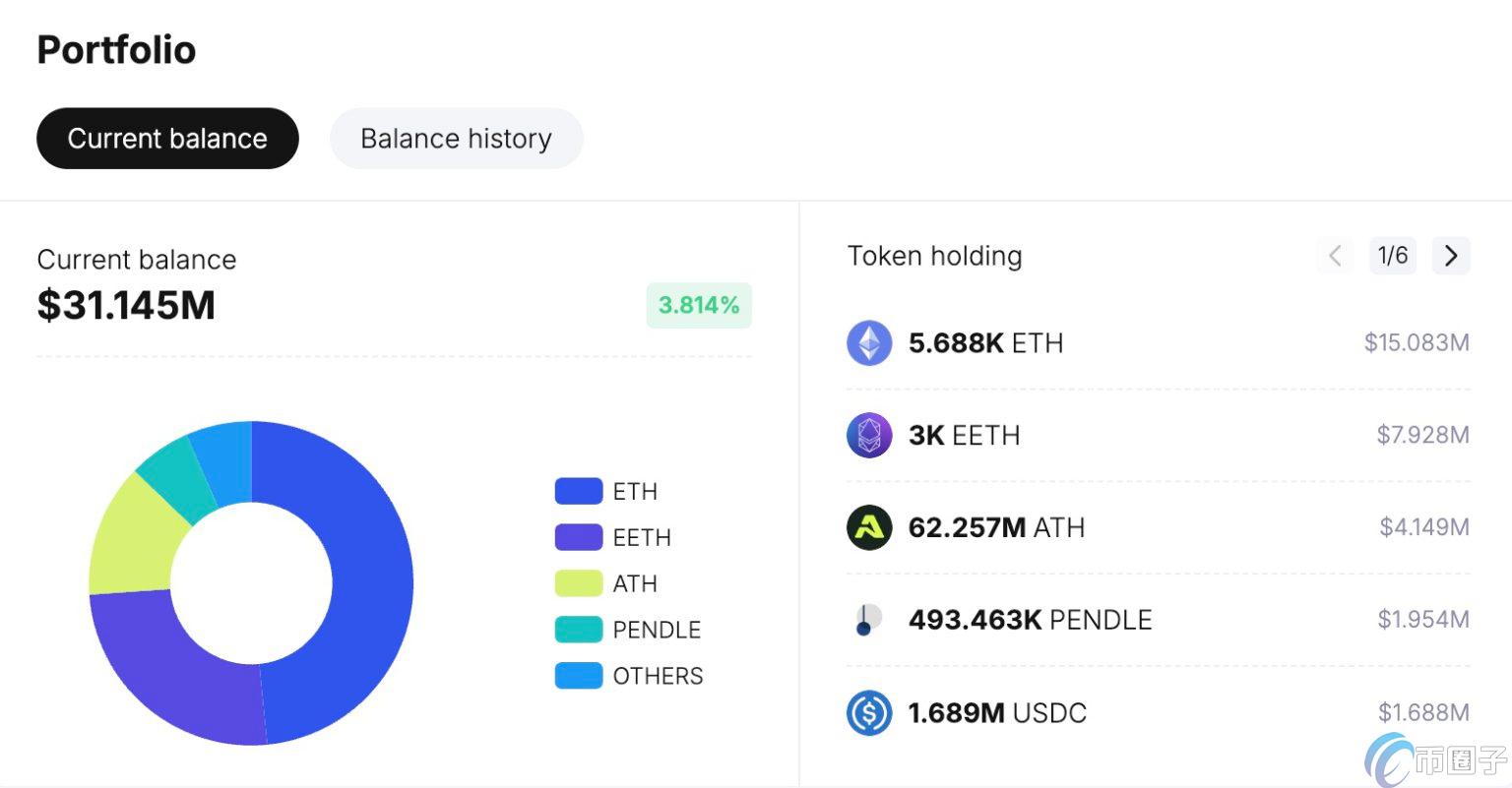
Task: Click the ETH legend color swatch
Action: click(x=579, y=491)
